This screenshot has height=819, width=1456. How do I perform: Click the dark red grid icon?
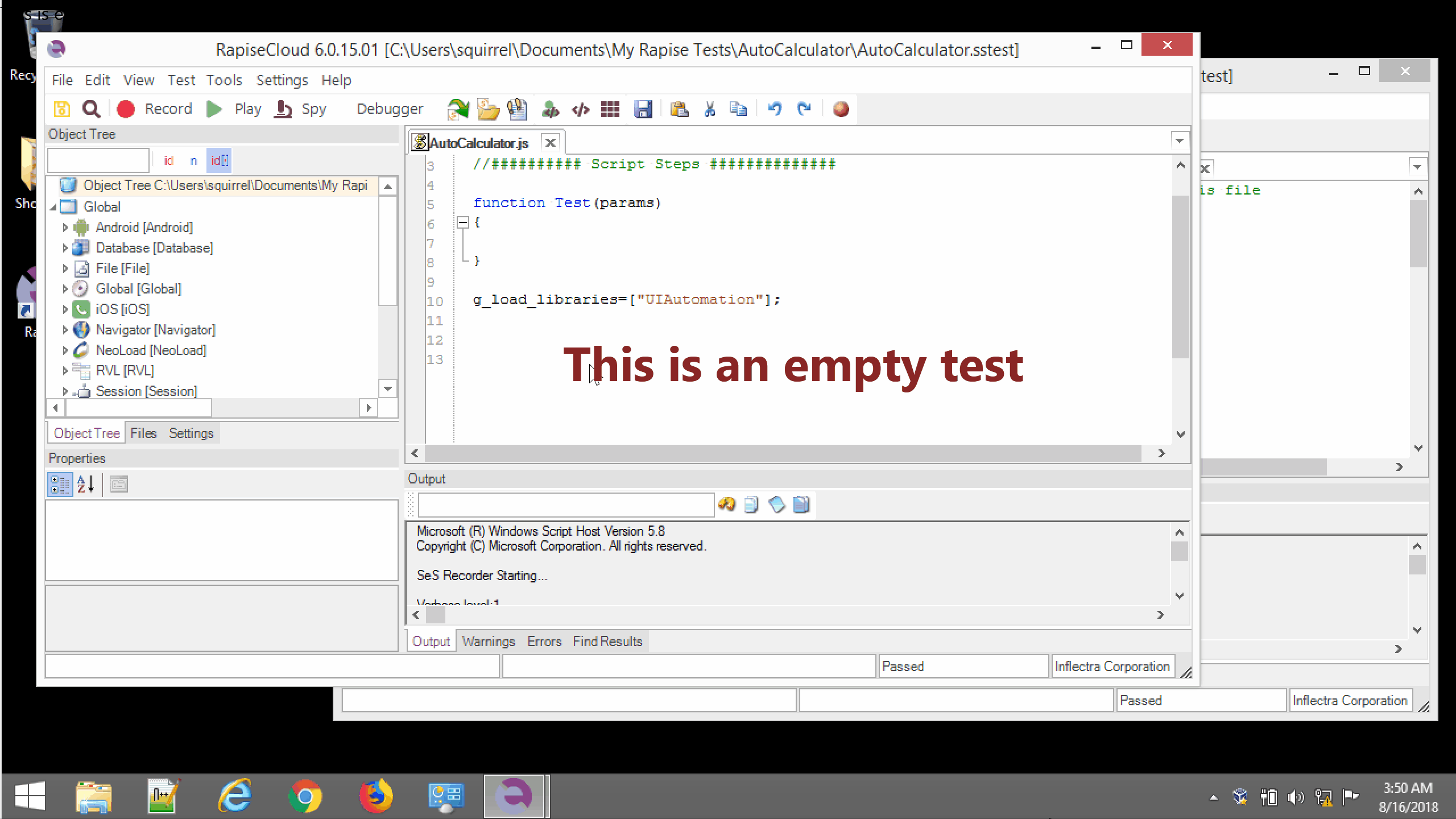click(610, 109)
